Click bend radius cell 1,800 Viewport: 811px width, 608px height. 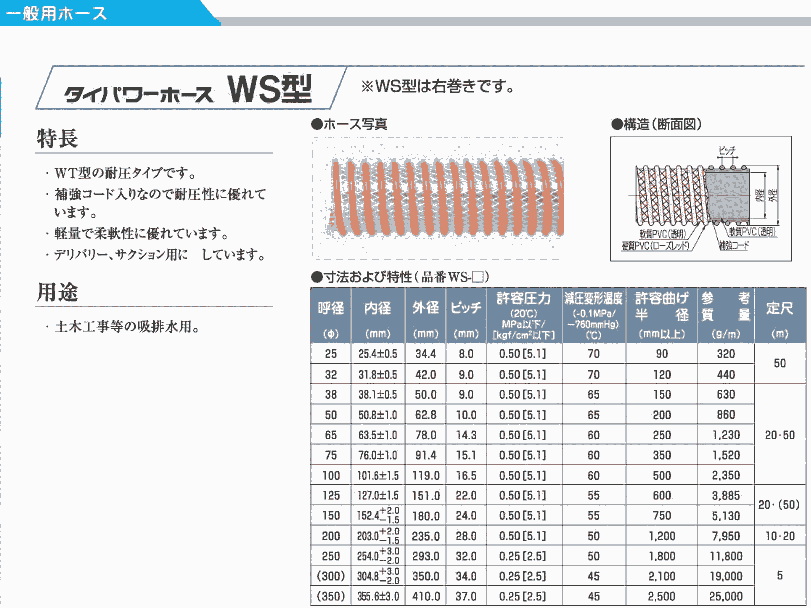coord(662,556)
